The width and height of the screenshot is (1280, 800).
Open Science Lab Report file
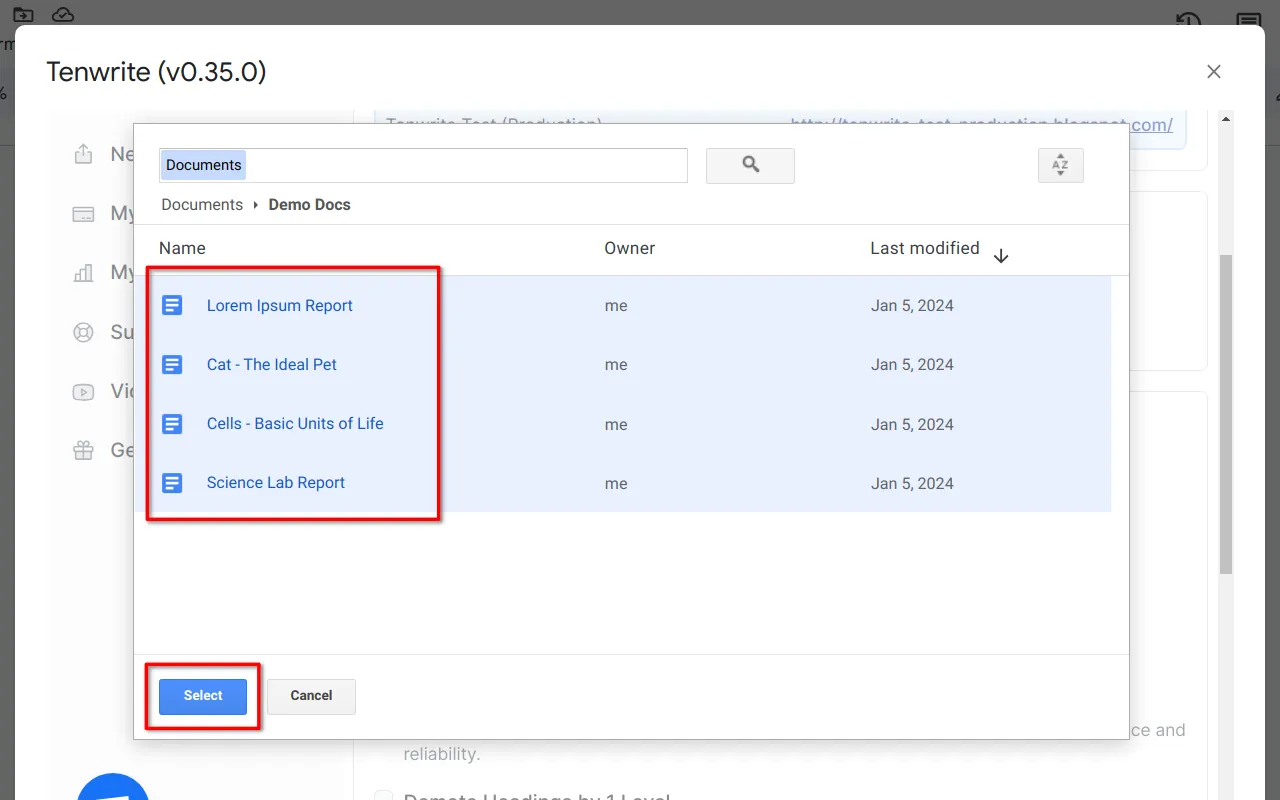pyautogui.click(x=276, y=482)
